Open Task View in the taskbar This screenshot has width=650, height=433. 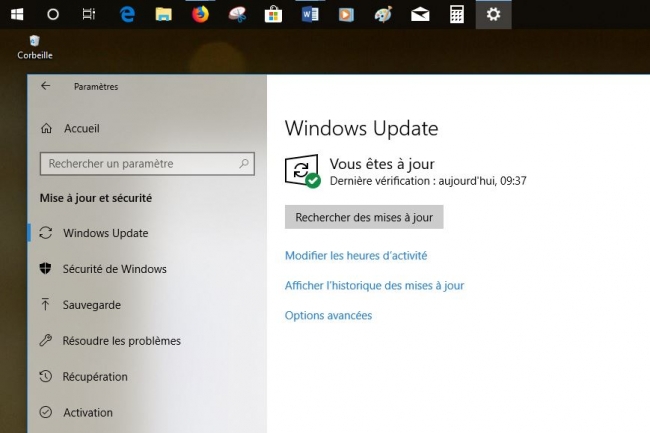click(89, 15)
